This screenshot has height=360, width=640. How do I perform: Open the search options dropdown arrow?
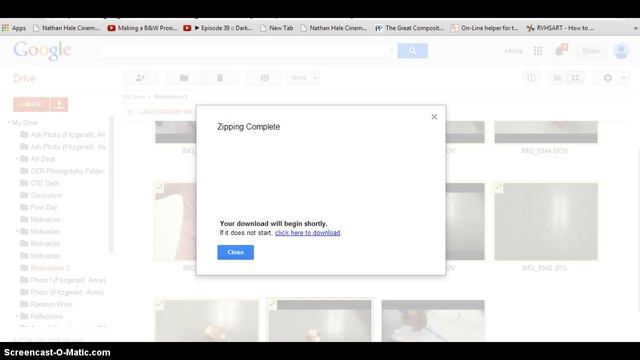tap(391, 51)
